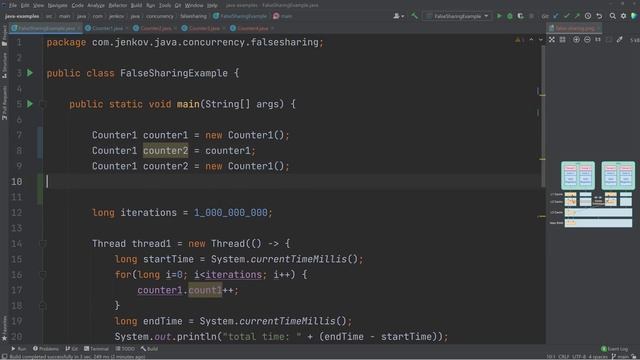Open the Git tool window button
Screen dimensions: 640x360
[71, 349]
